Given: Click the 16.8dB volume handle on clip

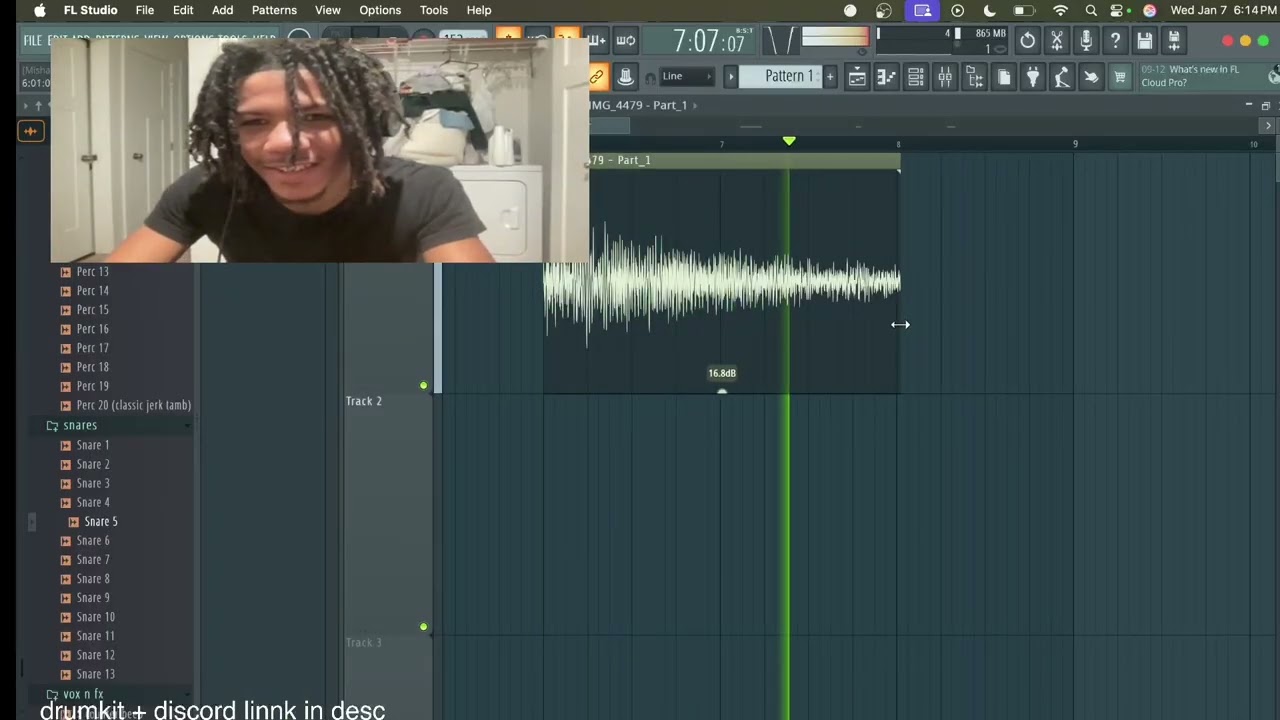Looking at the screenshot, I should click(722, 391).
